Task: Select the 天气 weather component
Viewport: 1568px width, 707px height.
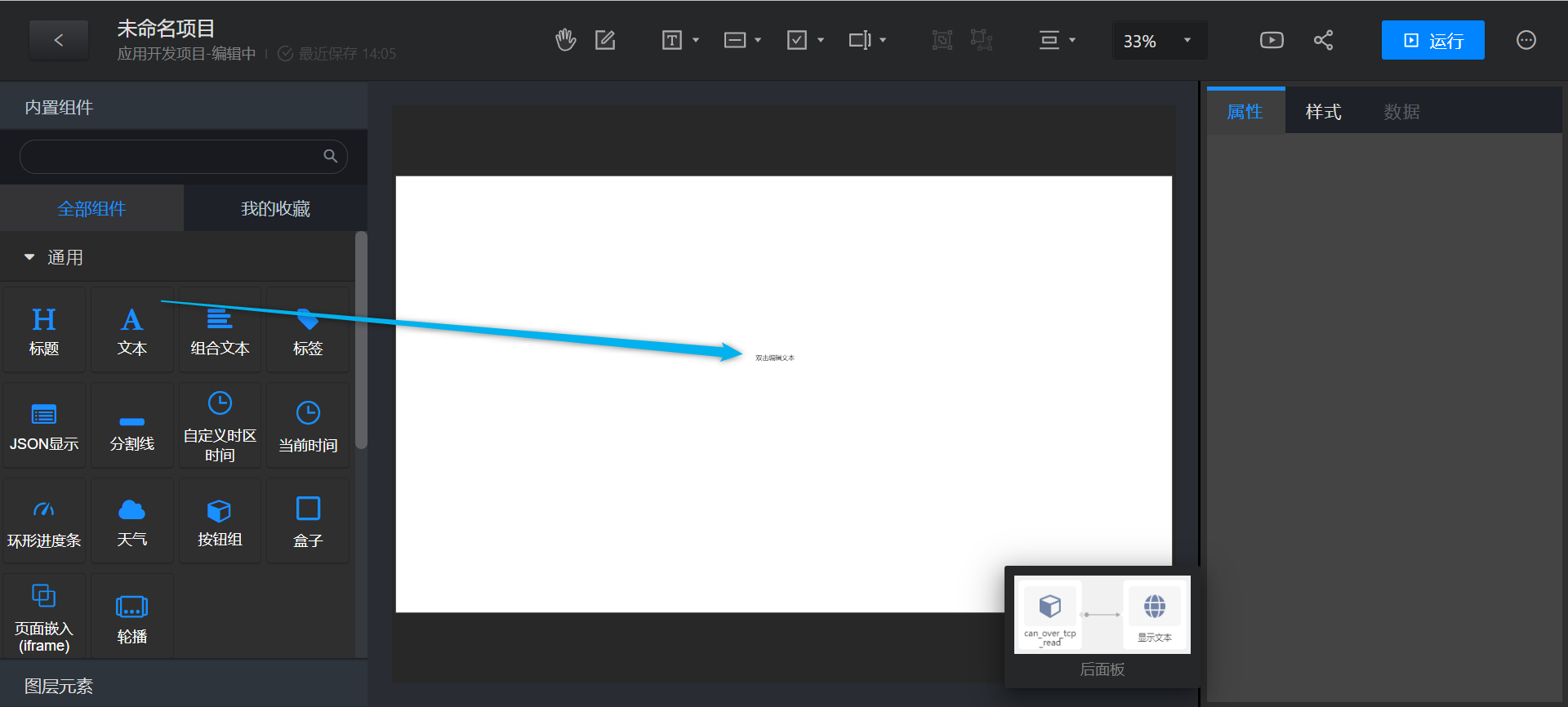Action: coord(131,522)
